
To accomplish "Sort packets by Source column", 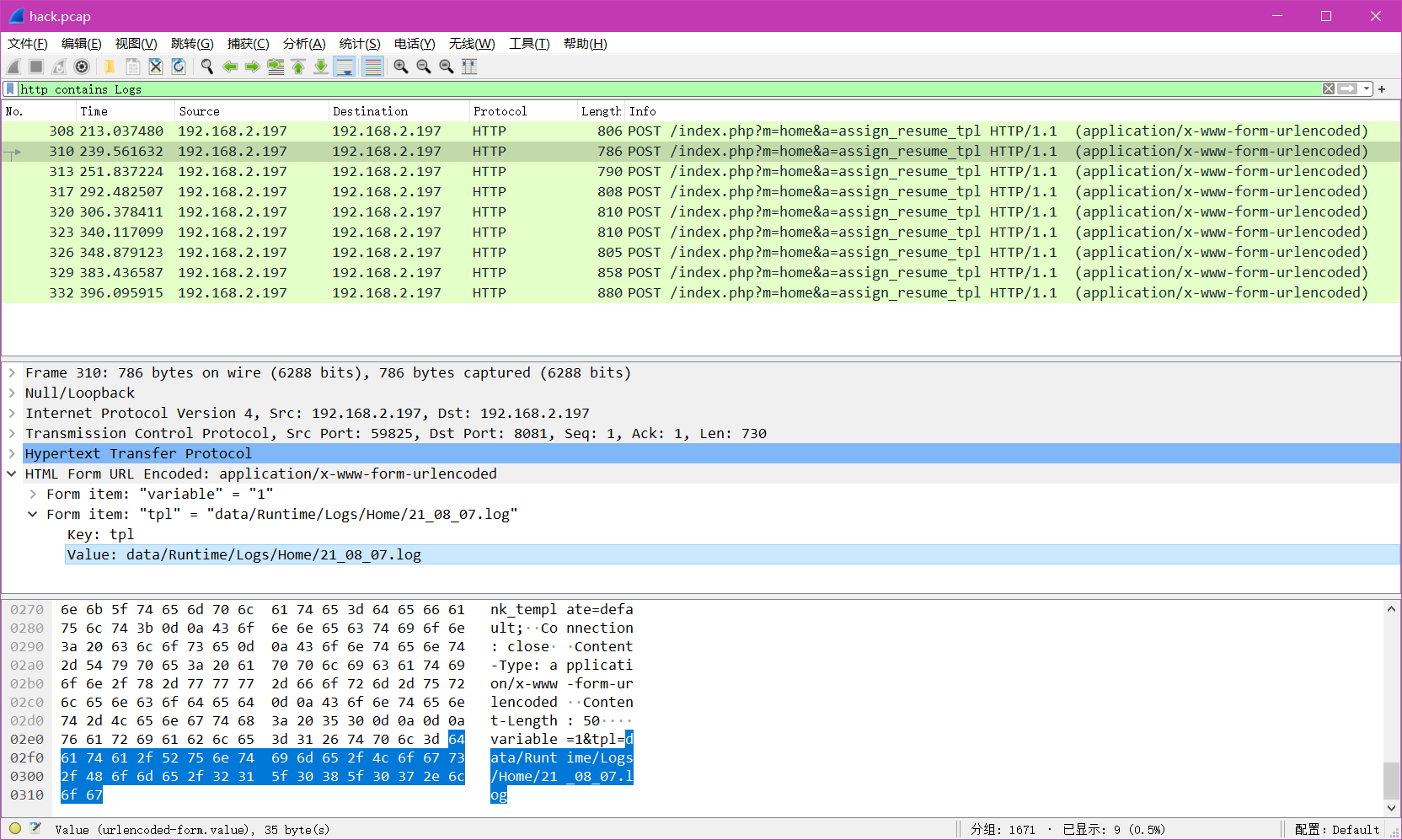I will (252, 111).
